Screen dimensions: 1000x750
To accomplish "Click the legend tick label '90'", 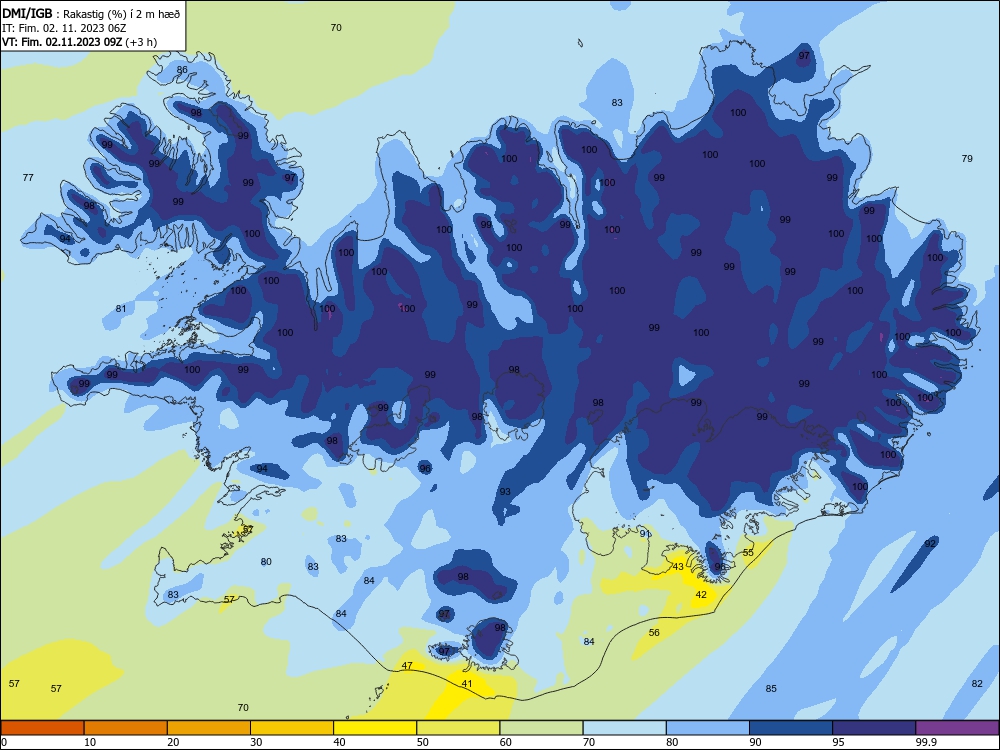I will click(x=755, y=742).
